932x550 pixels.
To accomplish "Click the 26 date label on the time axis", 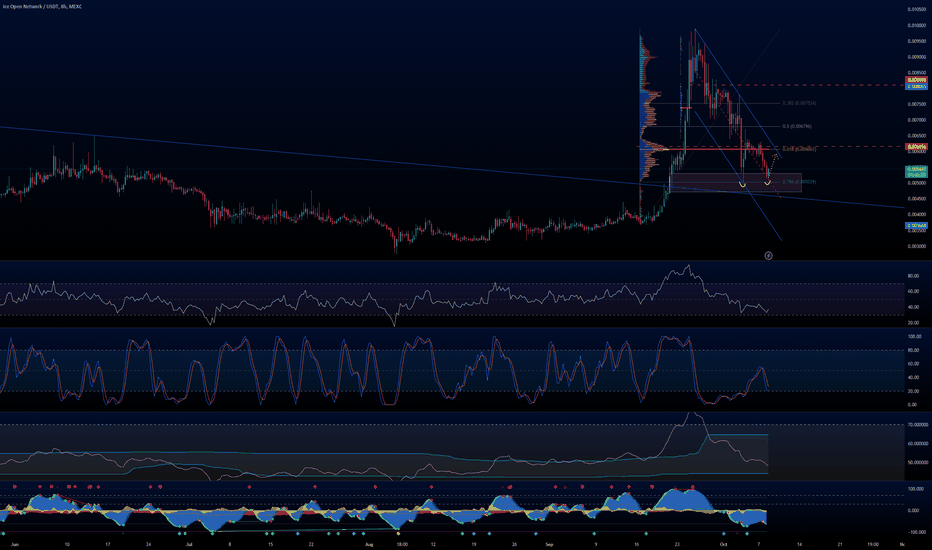I will click(514, 544).
